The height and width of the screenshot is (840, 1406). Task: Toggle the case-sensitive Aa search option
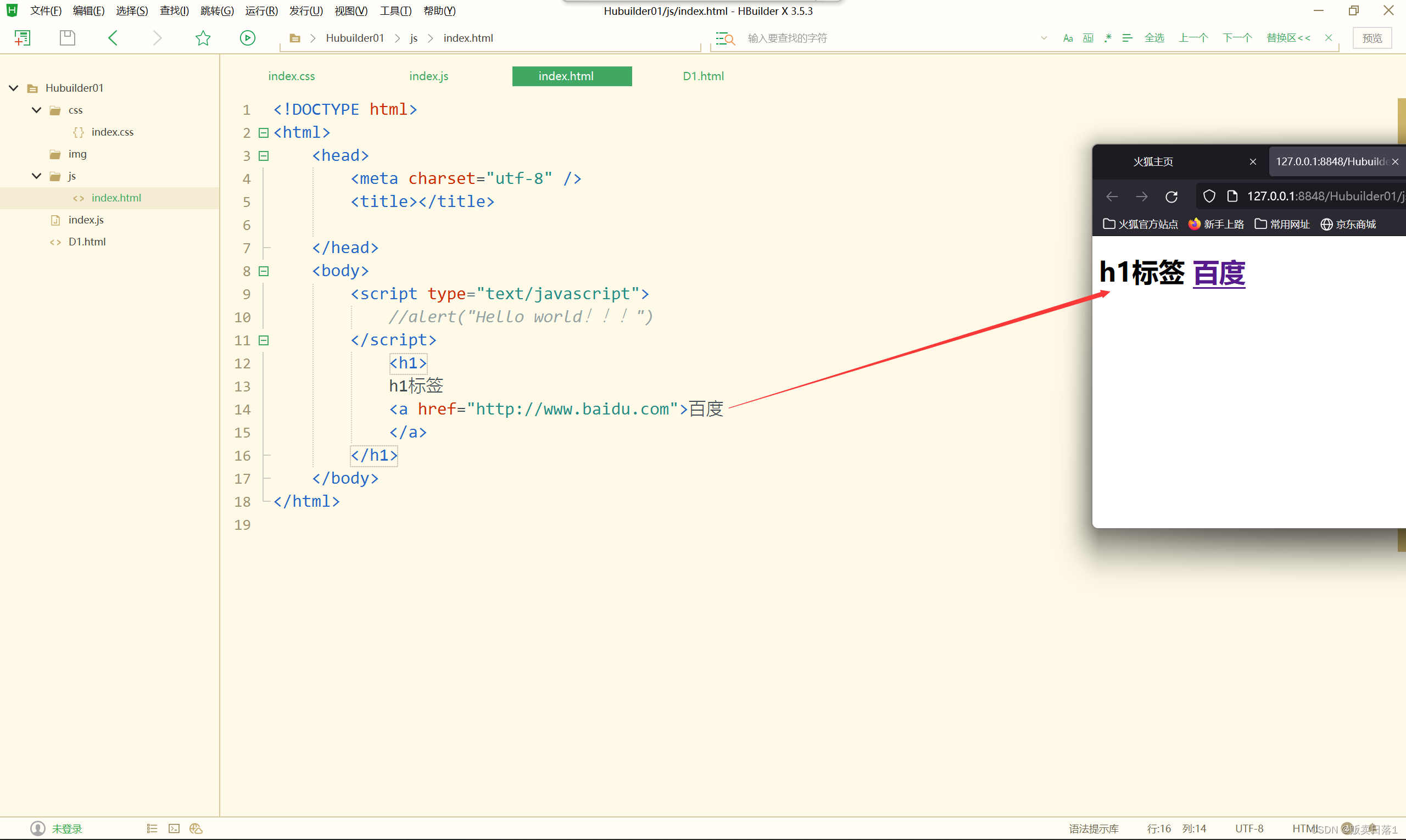[x=1068, y=38]
